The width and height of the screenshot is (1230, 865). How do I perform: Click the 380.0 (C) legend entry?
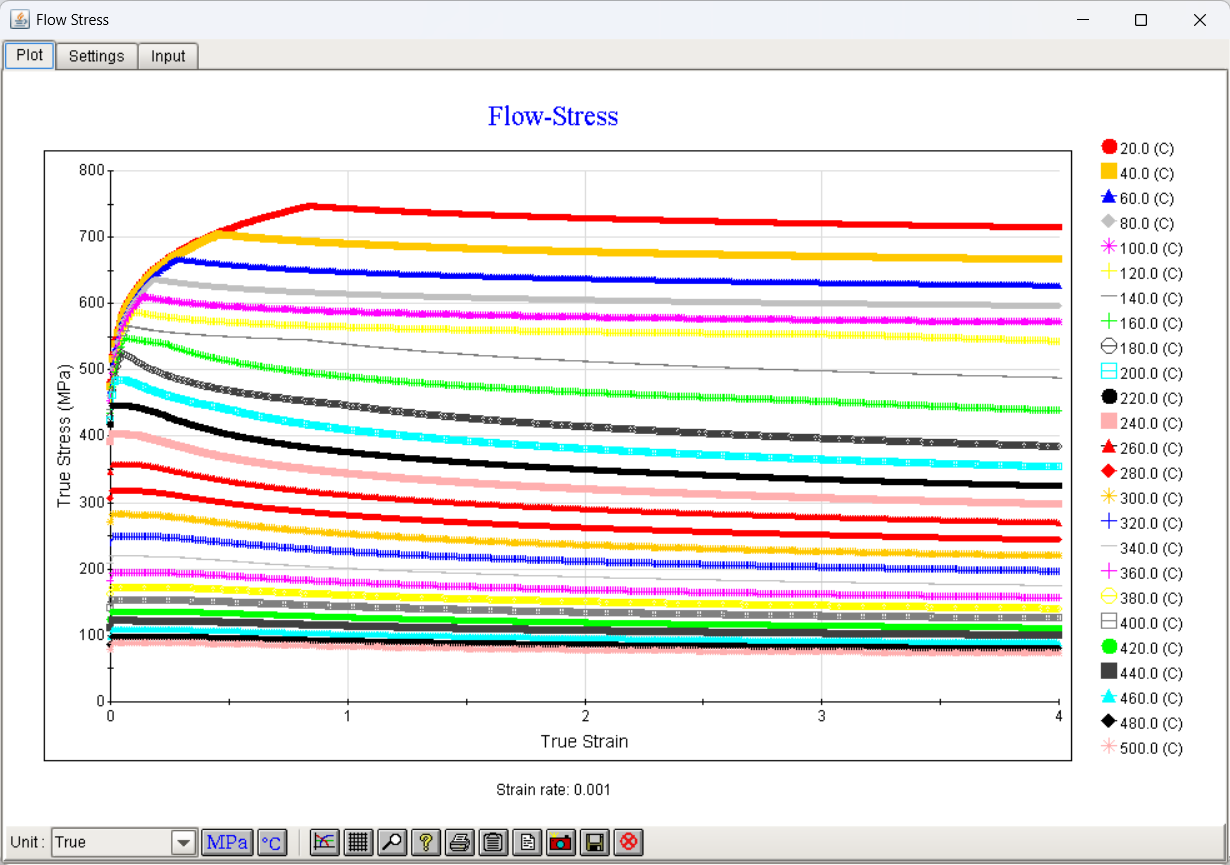1142,598
